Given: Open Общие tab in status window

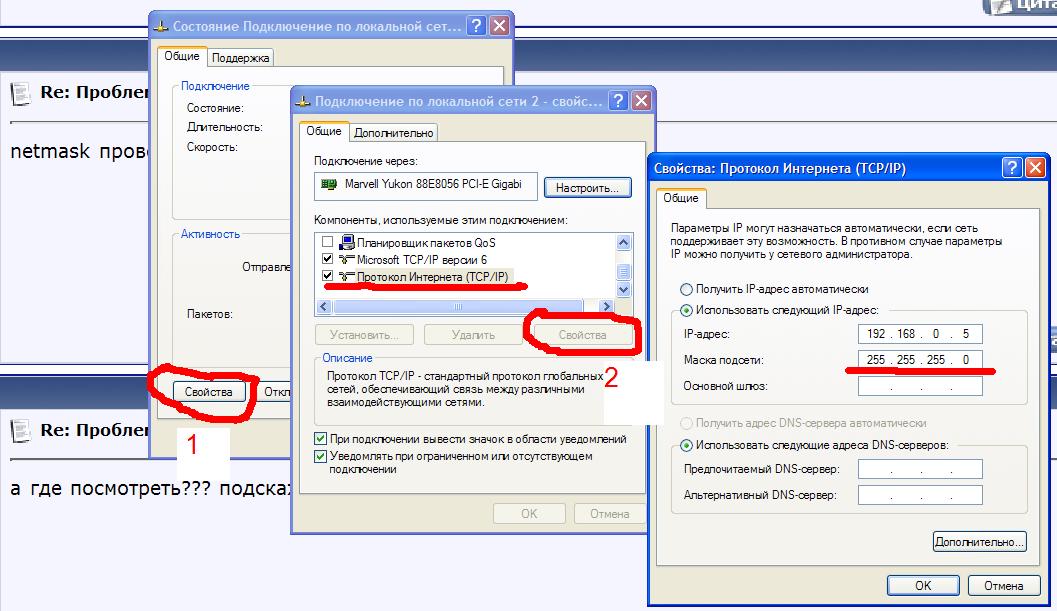Looking at the screenshot, I should (x=182, y=56).
